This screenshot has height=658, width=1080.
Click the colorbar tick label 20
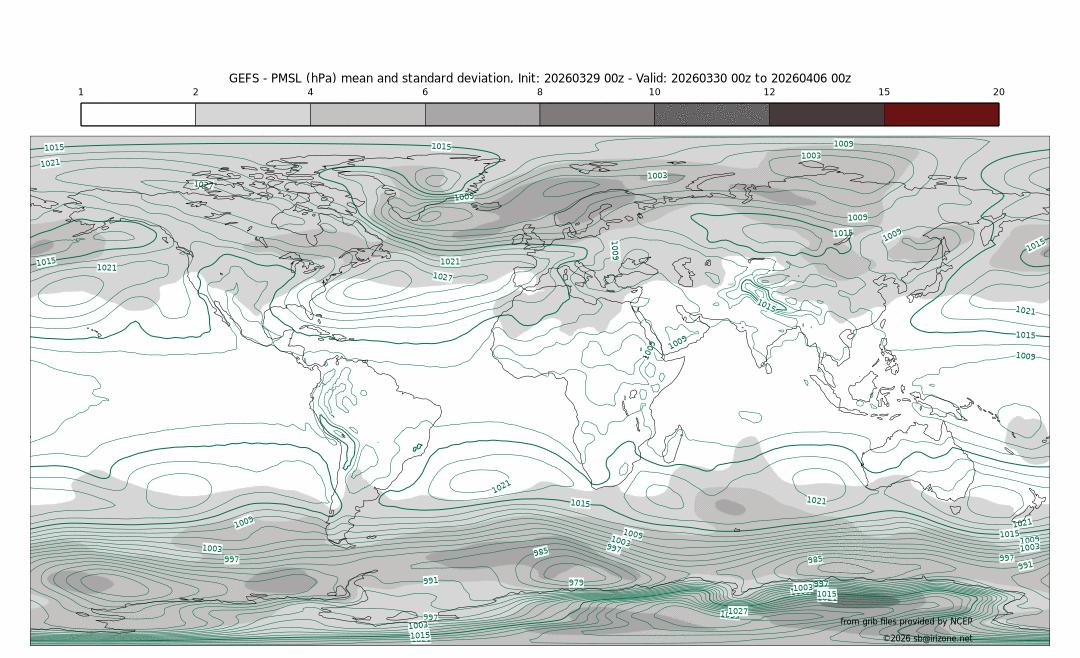(x=998, y=92)
